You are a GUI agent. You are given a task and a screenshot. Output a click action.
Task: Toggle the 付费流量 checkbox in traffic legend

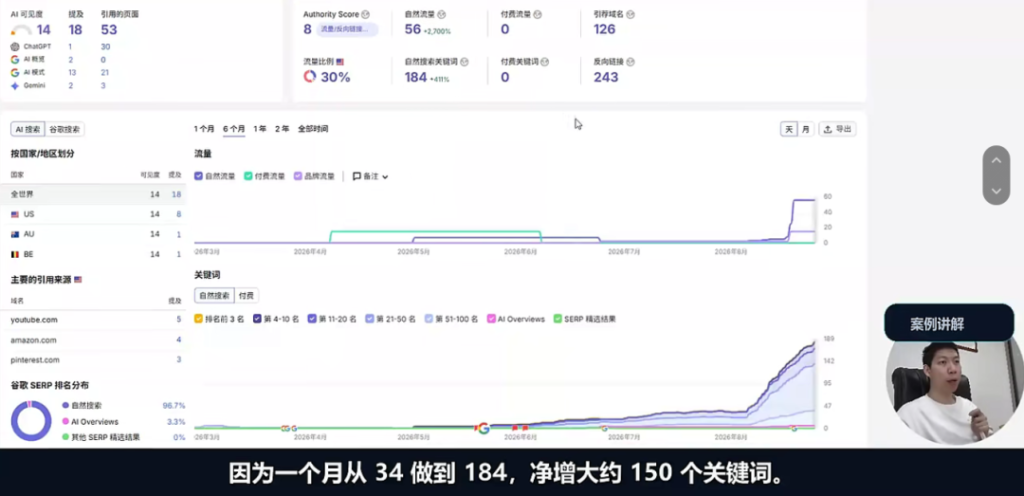point(248,176)
